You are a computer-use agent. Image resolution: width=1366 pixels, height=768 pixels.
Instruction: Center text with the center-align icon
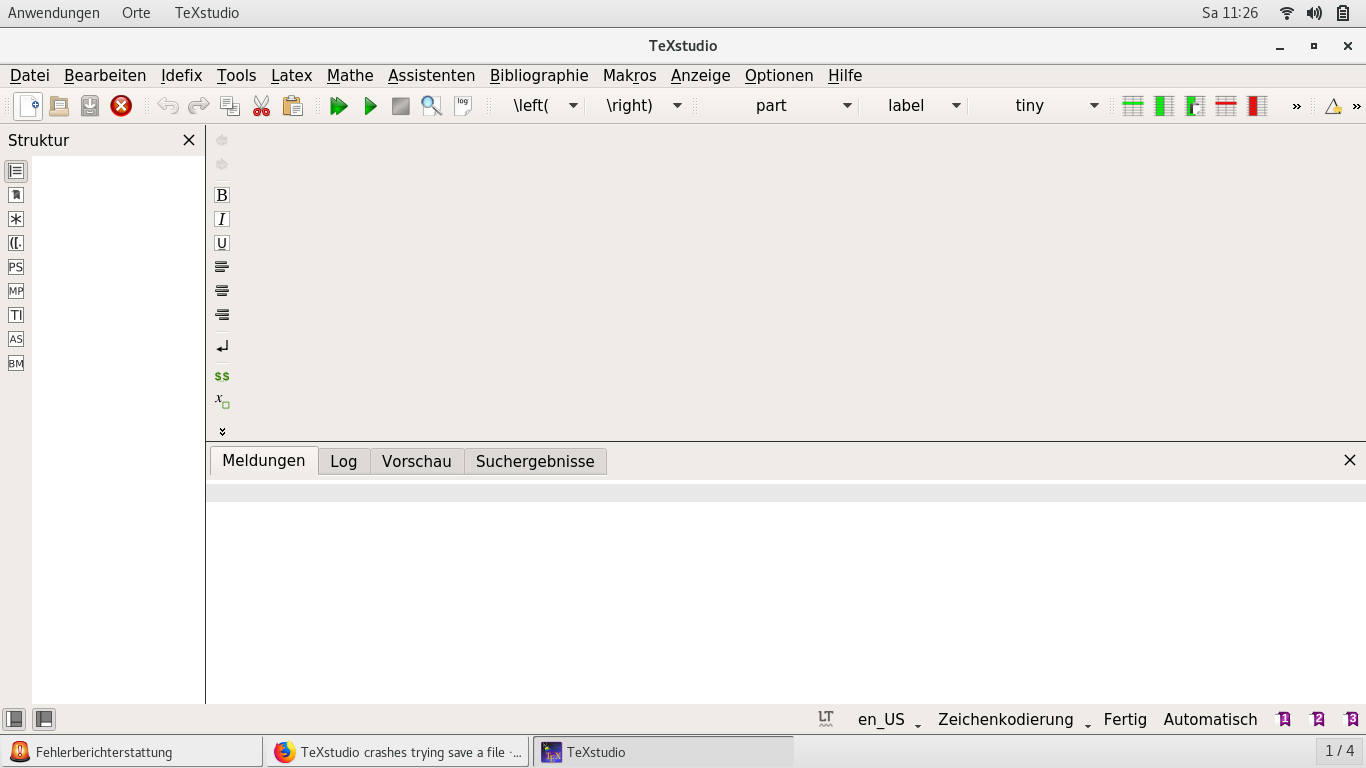(222, 291)
